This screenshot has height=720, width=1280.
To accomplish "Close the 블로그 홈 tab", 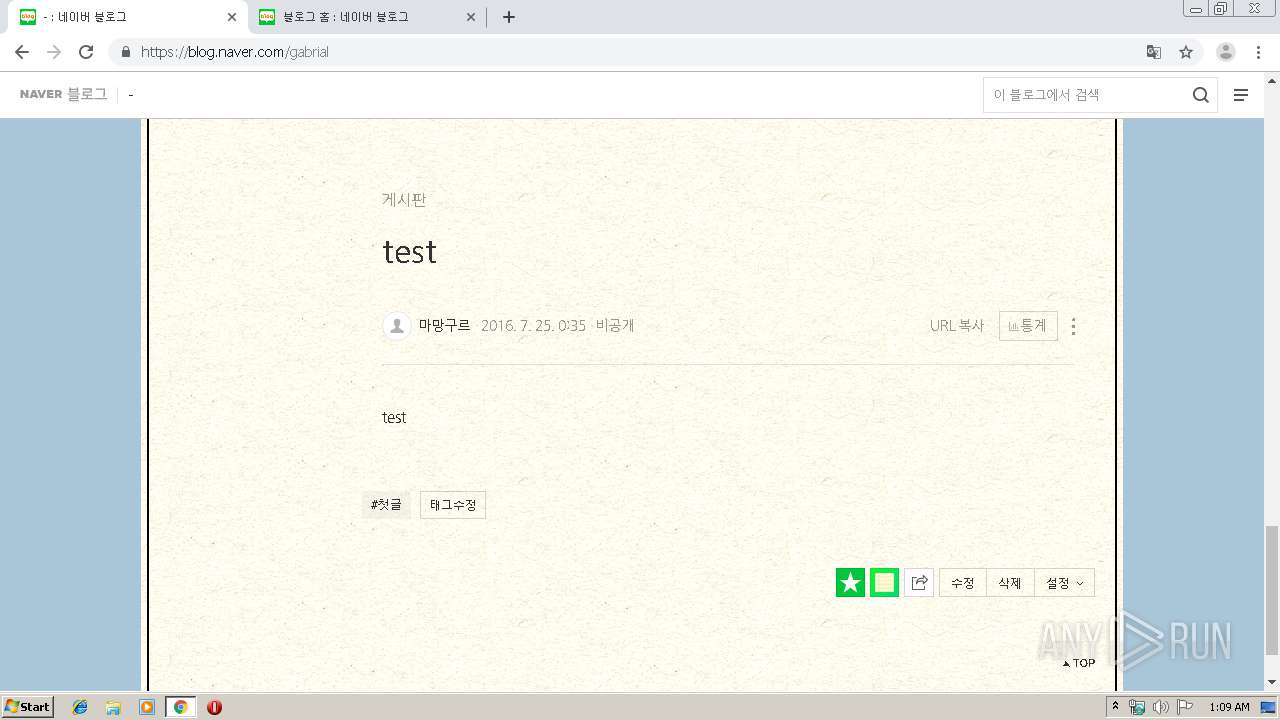I will click(x=471, y=17).
